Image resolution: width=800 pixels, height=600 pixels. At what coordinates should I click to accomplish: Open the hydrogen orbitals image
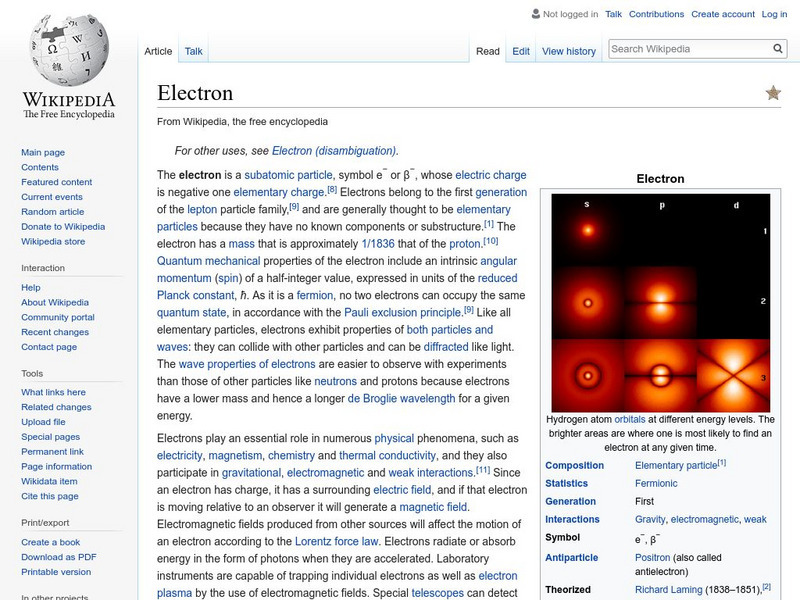[660, 303]
